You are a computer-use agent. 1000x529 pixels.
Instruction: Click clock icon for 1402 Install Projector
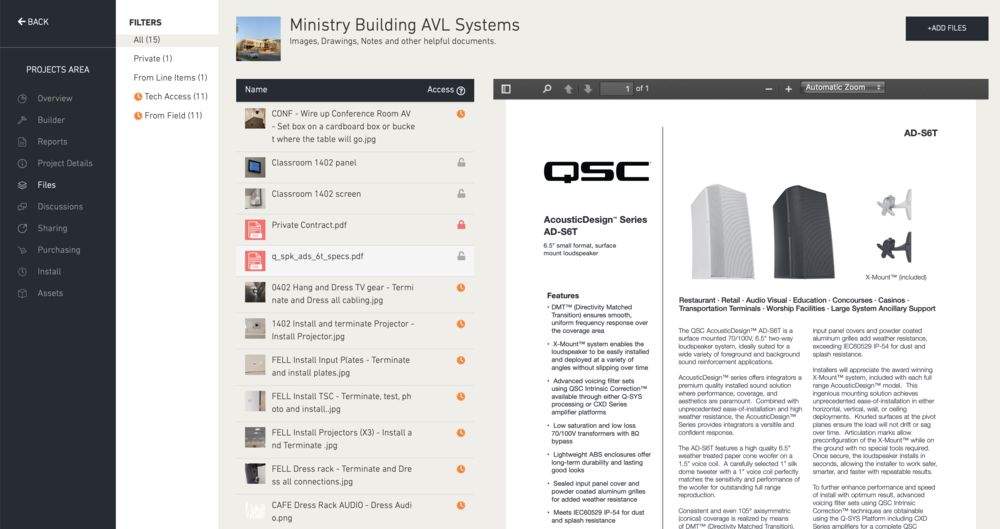(x=460, y=324)
